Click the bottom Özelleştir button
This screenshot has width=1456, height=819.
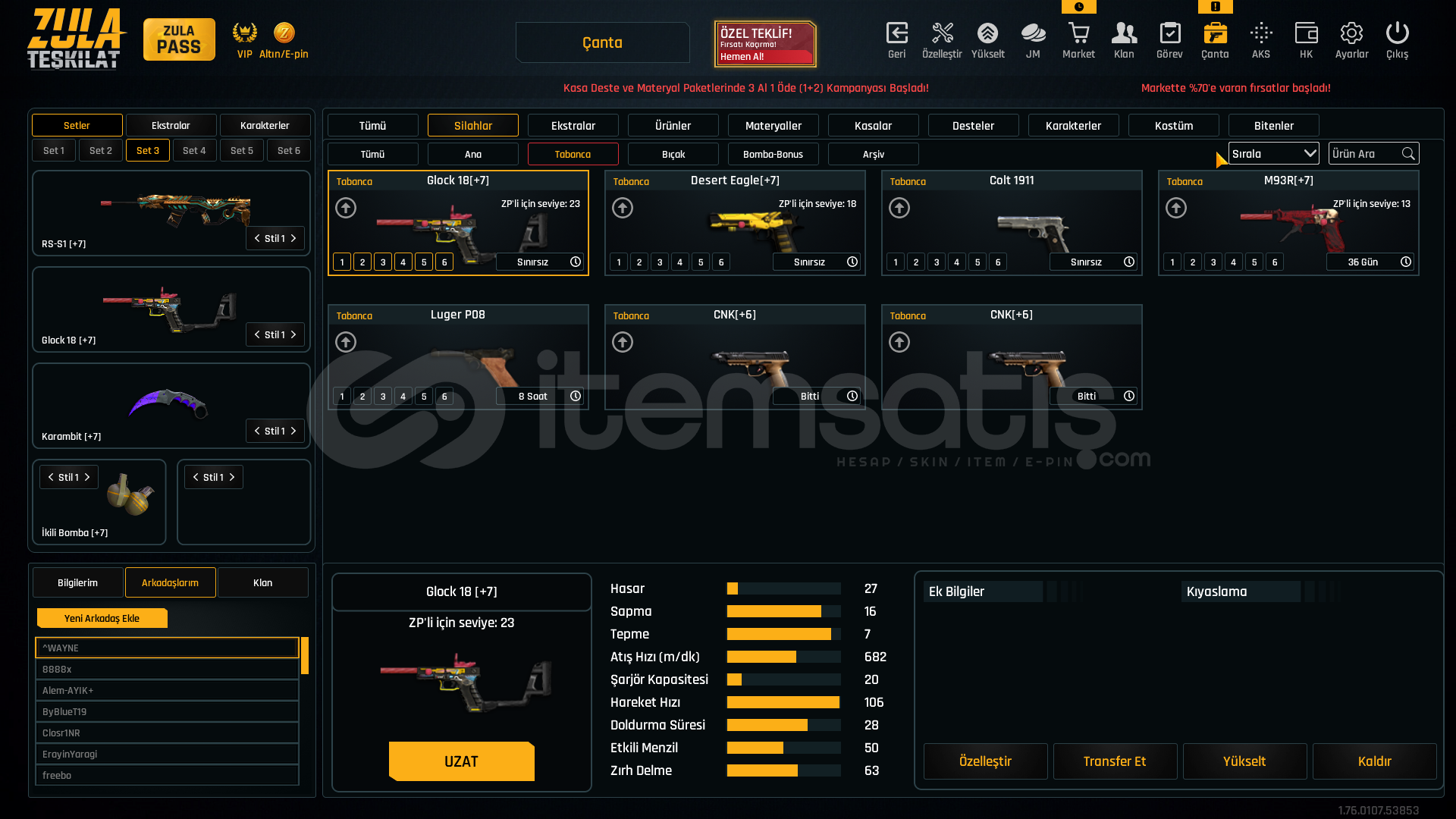pyautogui.click(x=985, y=761)
